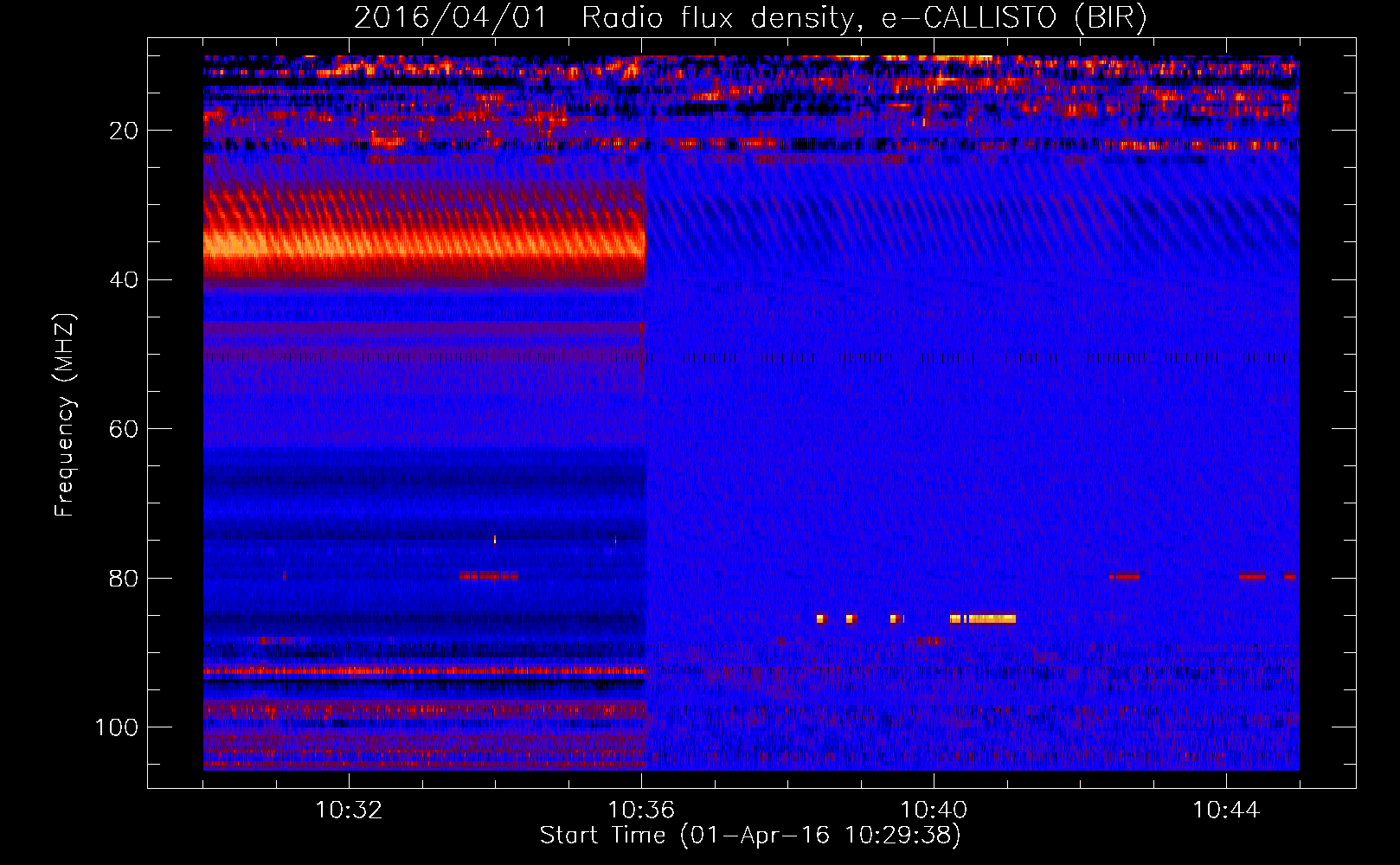This screenshot has width=1400, height=865.
Task: Click the "10:36" time tick label
Action: (641, 811)
